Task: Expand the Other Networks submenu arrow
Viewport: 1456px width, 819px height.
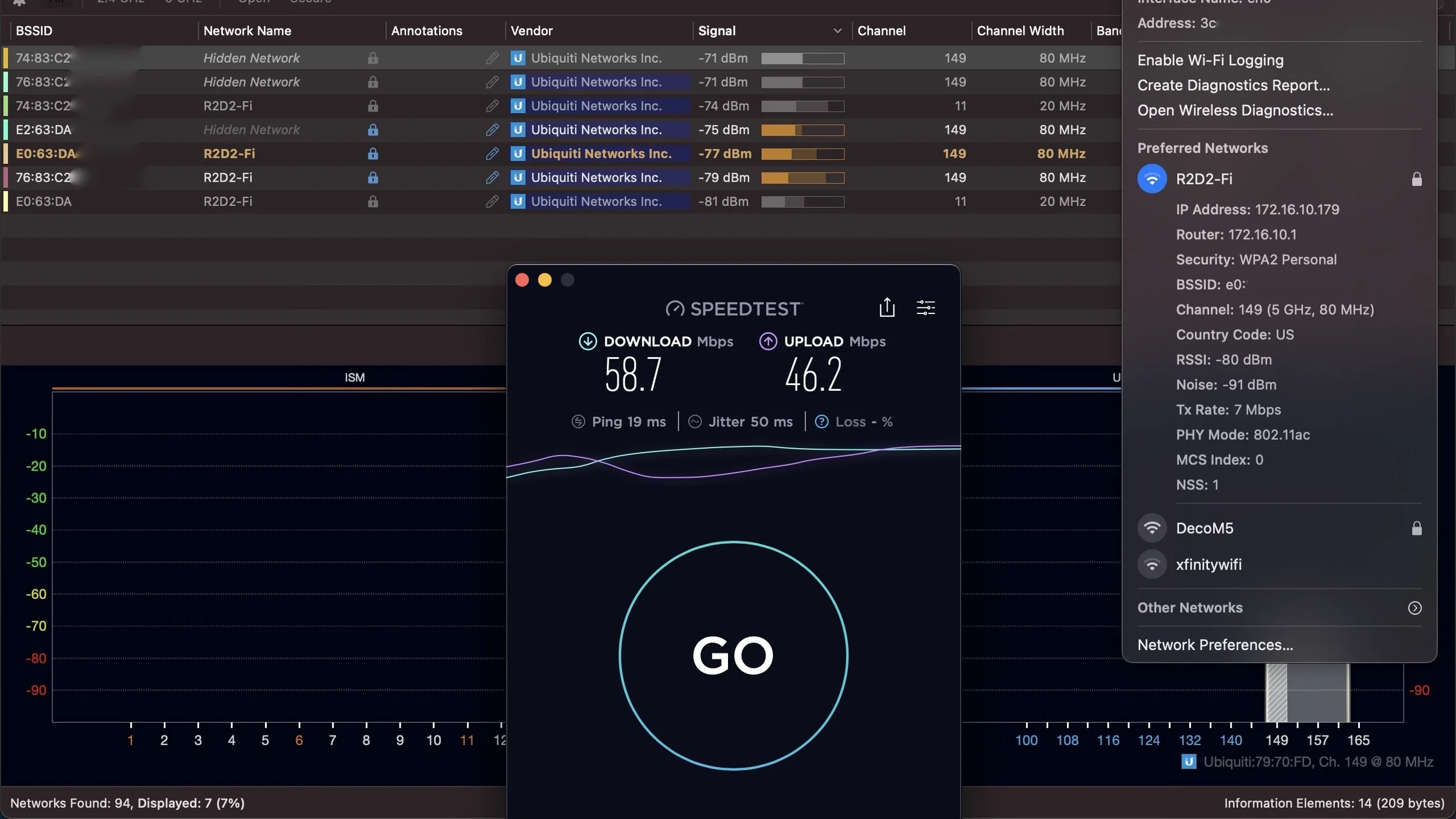Action: click(x=1414, y=608)
